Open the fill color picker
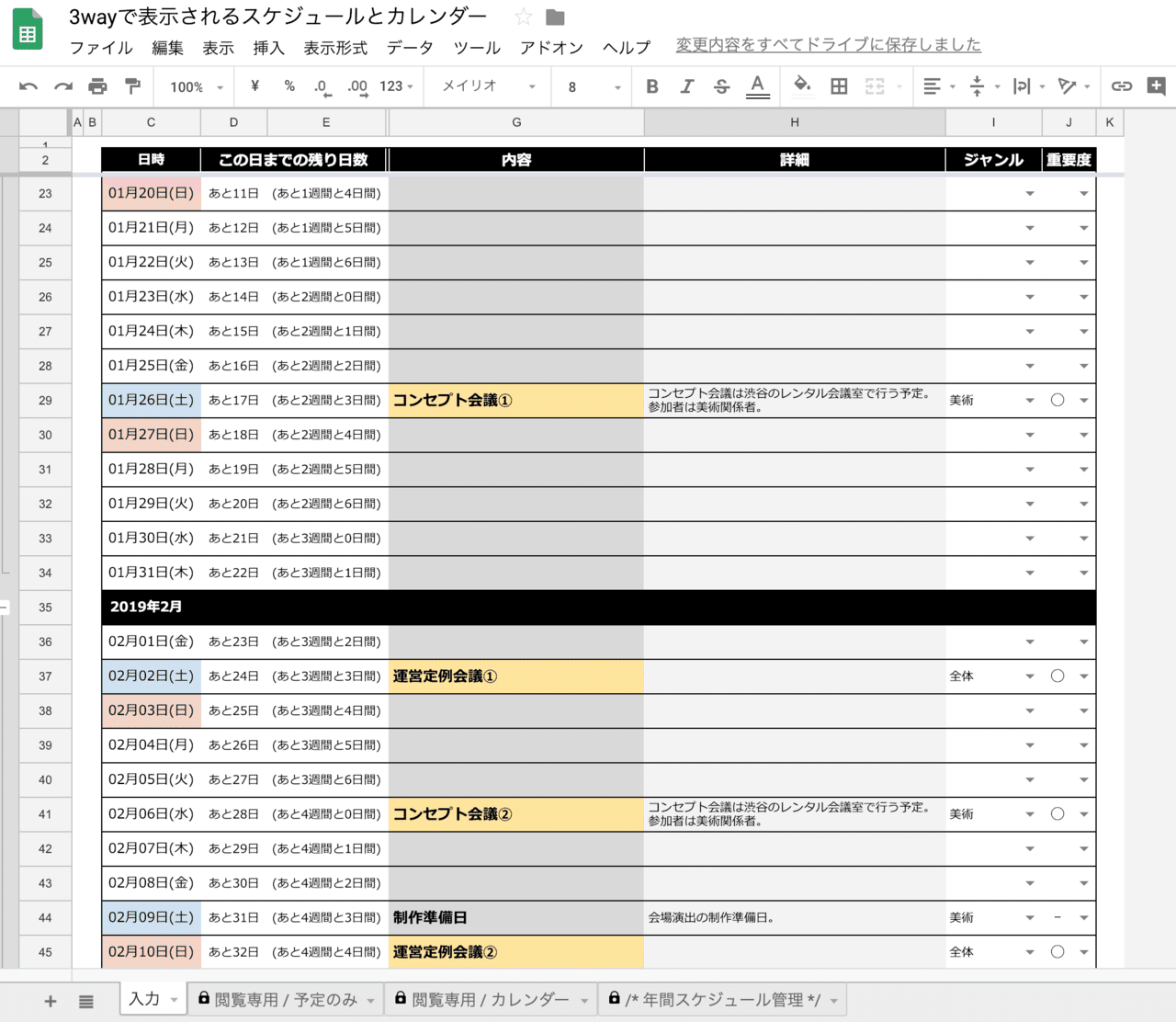The image size is (1176, 1022). pos(802,85)
